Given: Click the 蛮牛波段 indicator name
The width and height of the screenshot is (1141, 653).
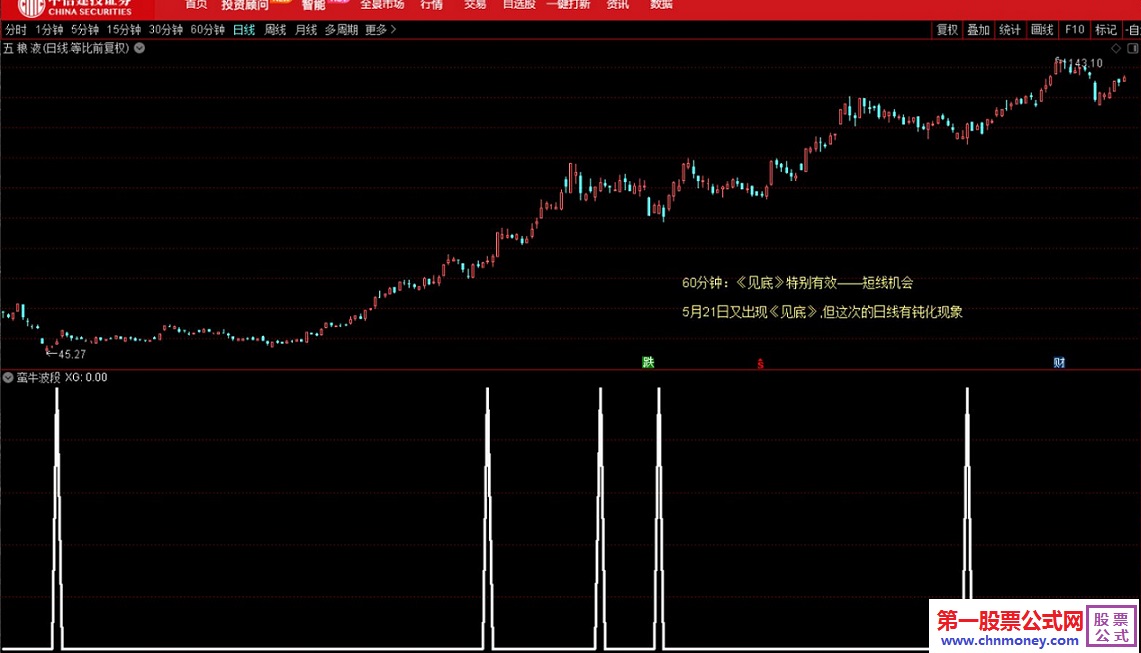Looking at the screenshot, I should pyautogui.click(x=39, y=378).
